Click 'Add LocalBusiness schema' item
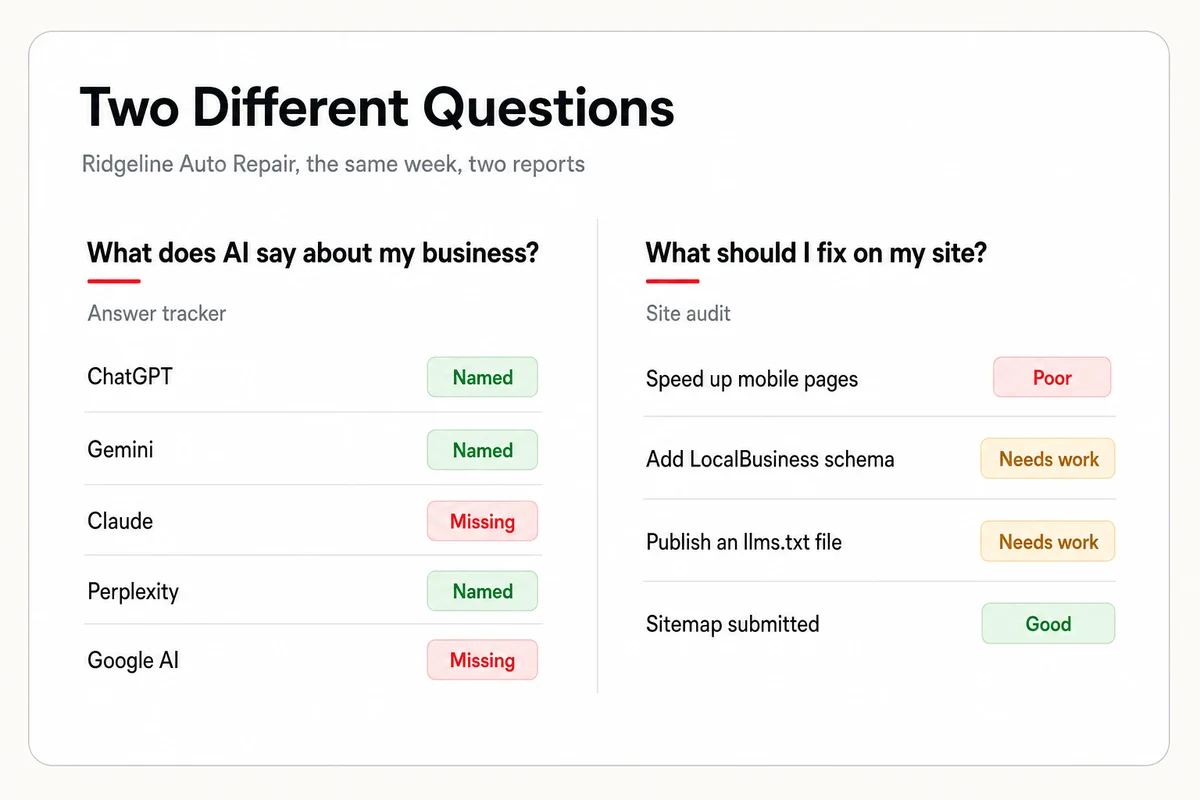1200x800 pixels. click(x=770, y=460)
